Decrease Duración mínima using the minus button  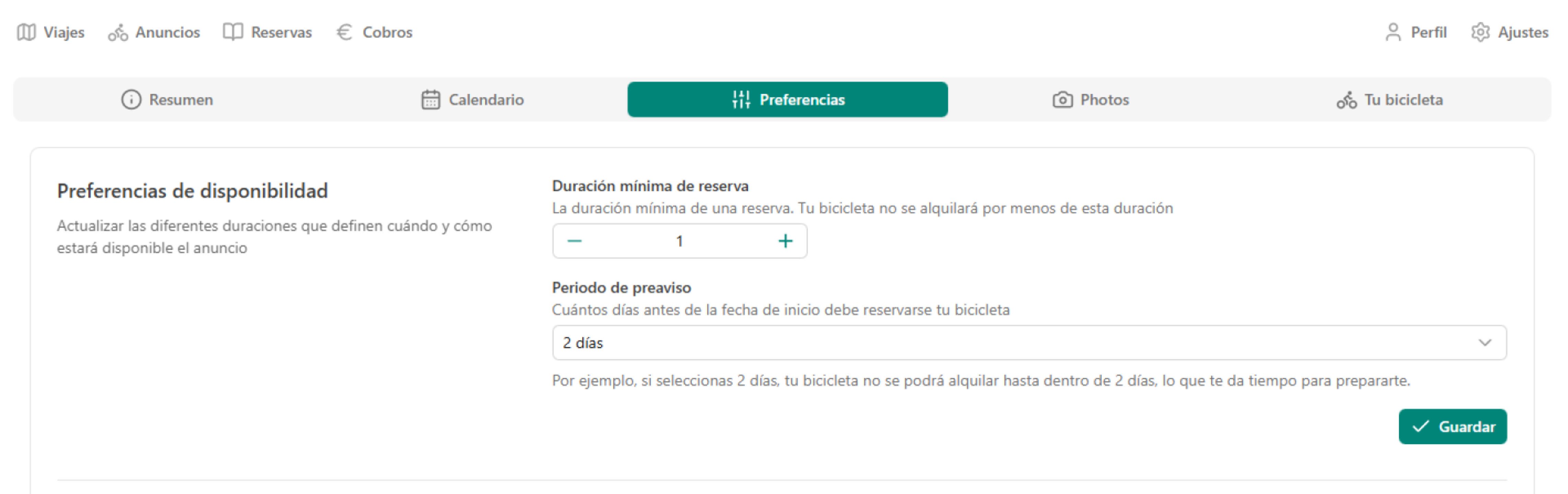575,241
